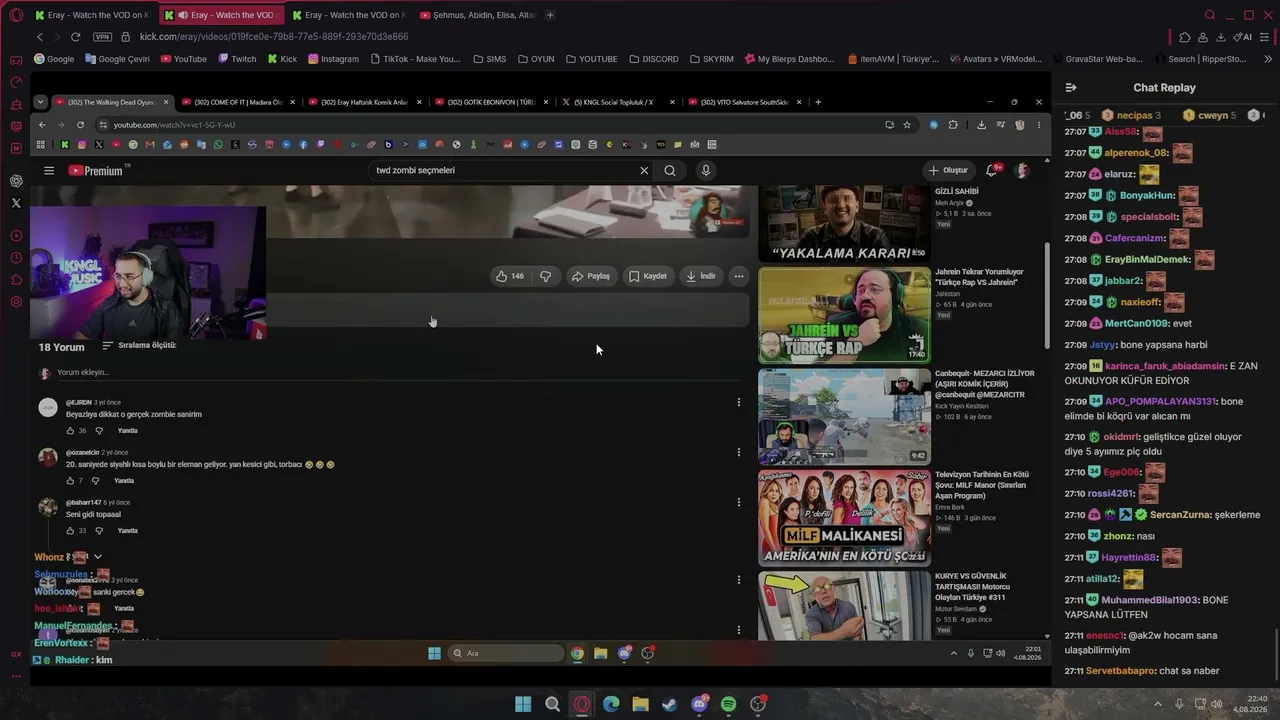Dislike the YouTube video
1280x720 pixels.
coord(545,276)
